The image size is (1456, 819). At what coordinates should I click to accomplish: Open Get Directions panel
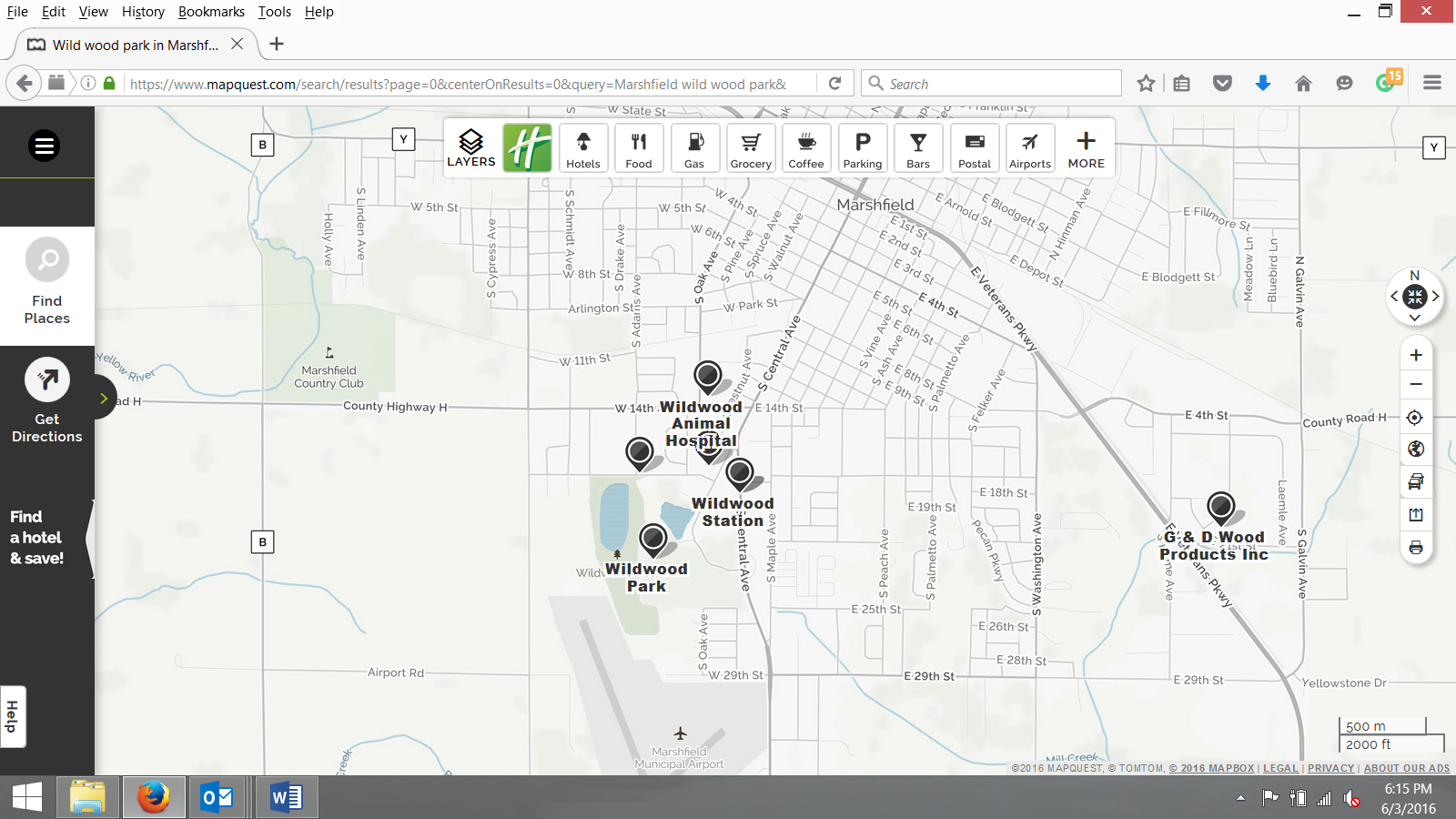click(x=47, y=401)
